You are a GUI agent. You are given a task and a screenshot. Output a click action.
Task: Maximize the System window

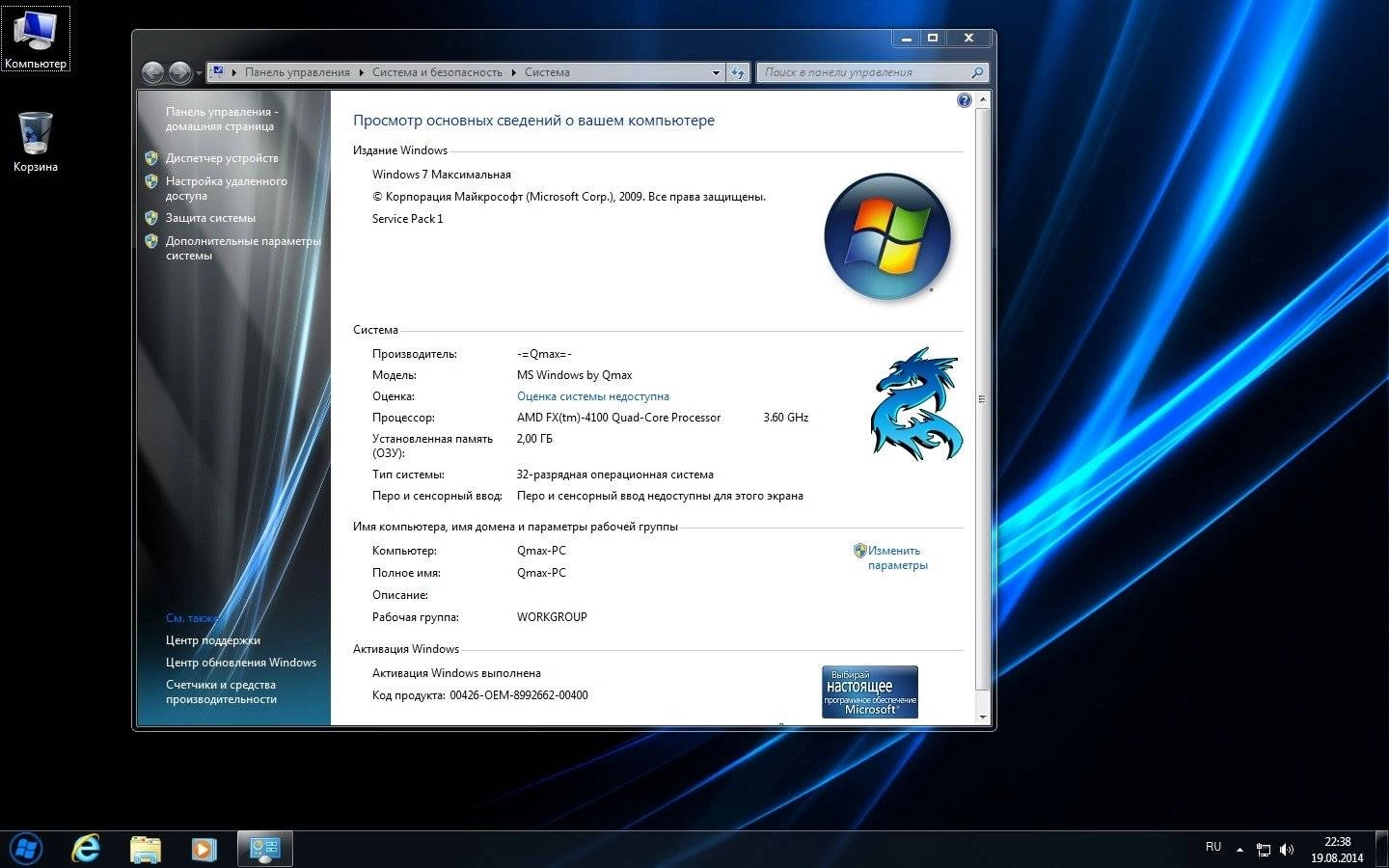tap(933, 39)
